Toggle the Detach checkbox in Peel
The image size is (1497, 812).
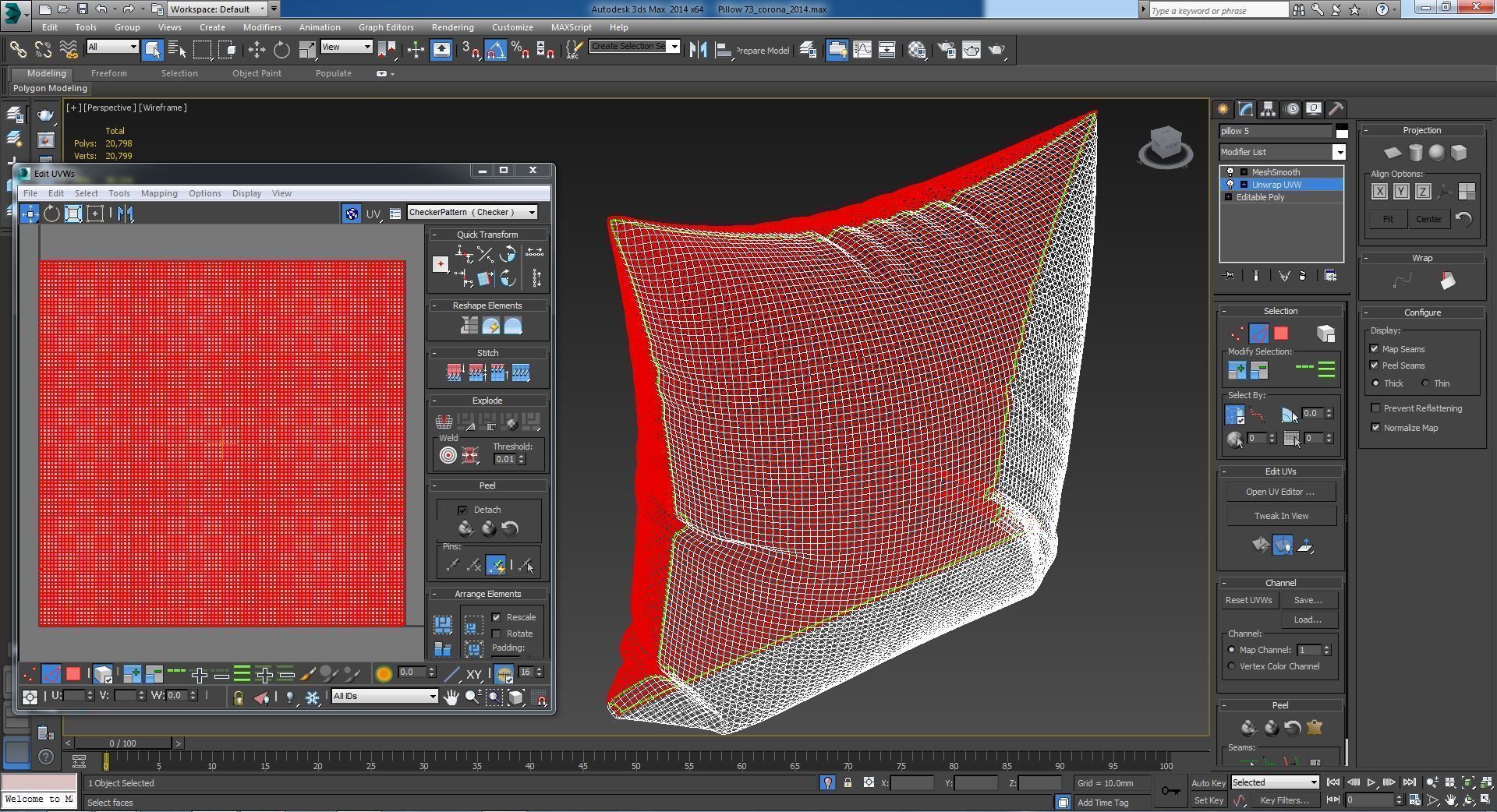tap(462, 510)
